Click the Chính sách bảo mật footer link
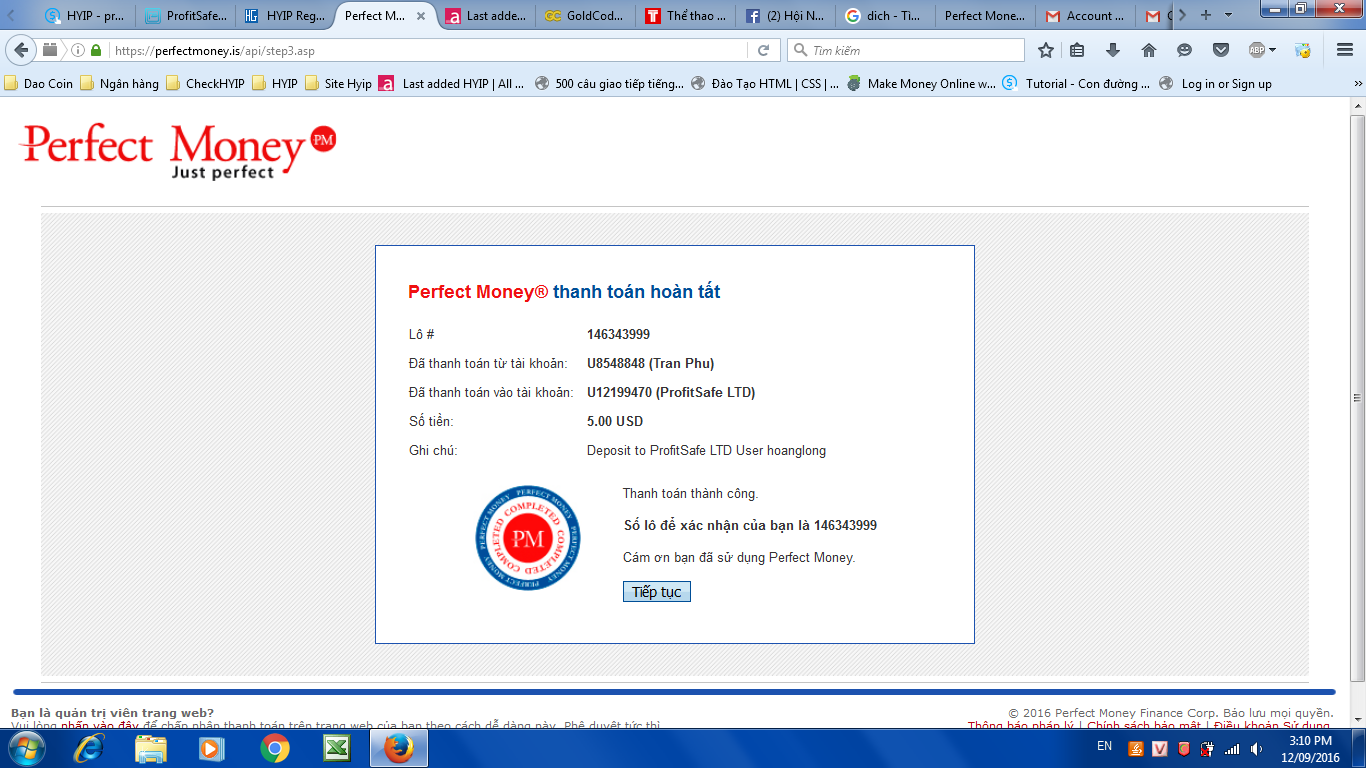This screenshot has width=1366, height=768. coord(1144,726)
